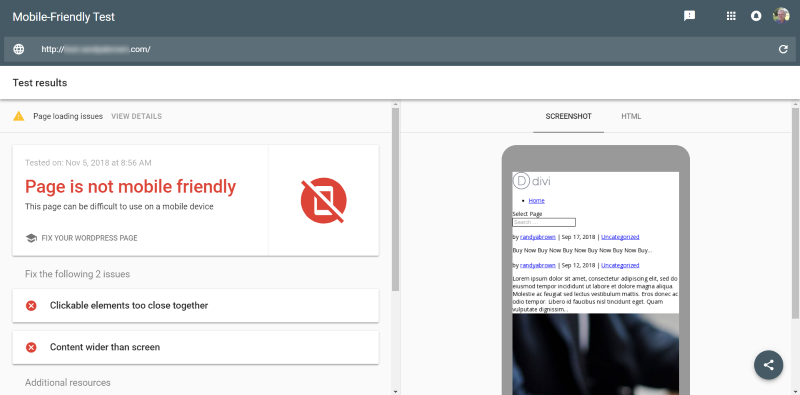The height and width of the screenshot is (395, 800).
Task: Click the share floating button
Action: click(x=768, y=365)
